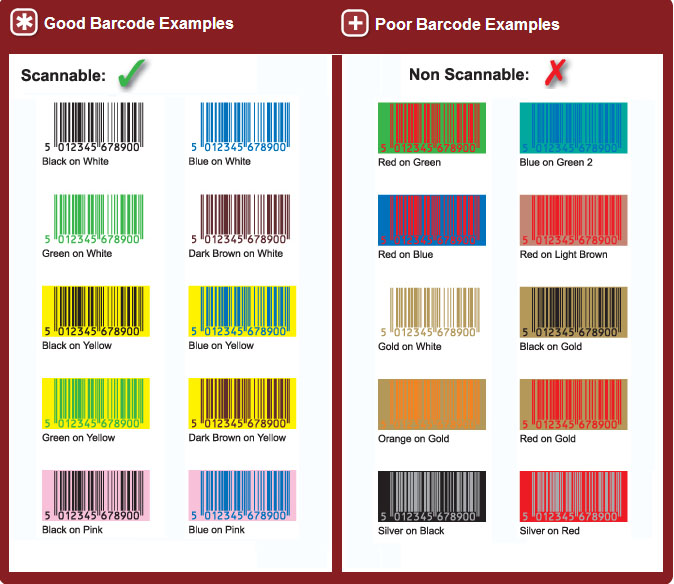Select the Blue on White barcode
Screen dimensions: 674x584
point(240,127)
